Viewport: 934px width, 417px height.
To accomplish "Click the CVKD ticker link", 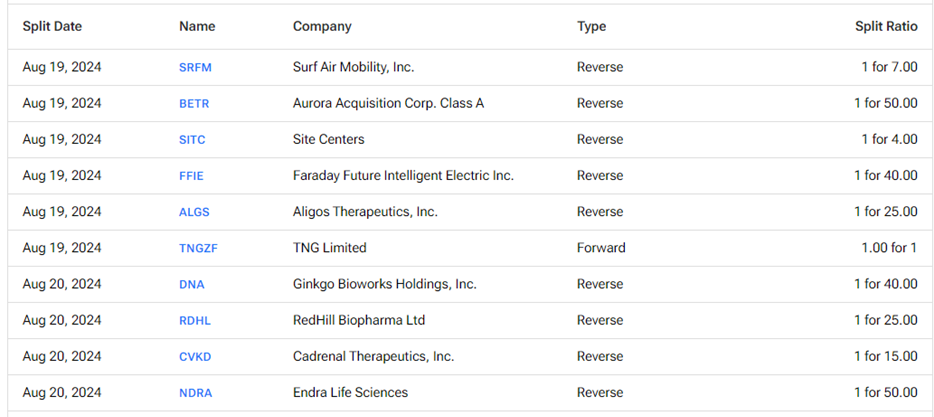I will coord(195,357).
